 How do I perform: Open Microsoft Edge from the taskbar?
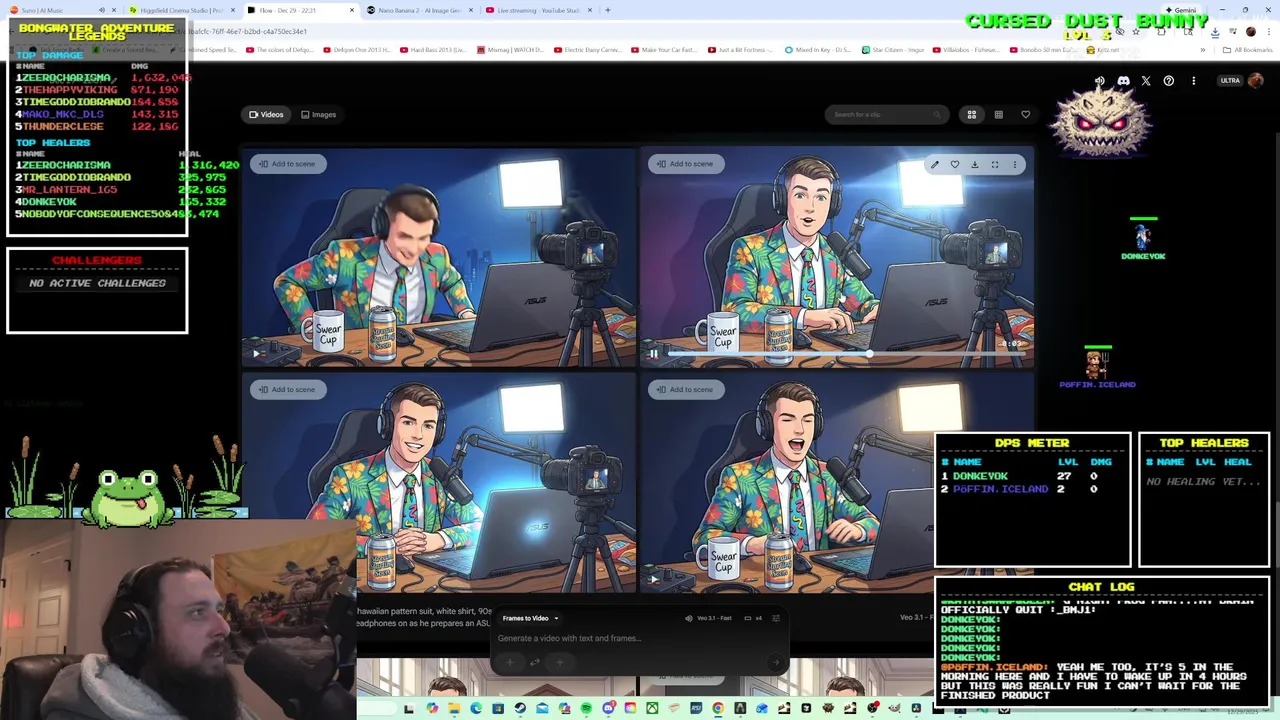(x=476, y=708)
